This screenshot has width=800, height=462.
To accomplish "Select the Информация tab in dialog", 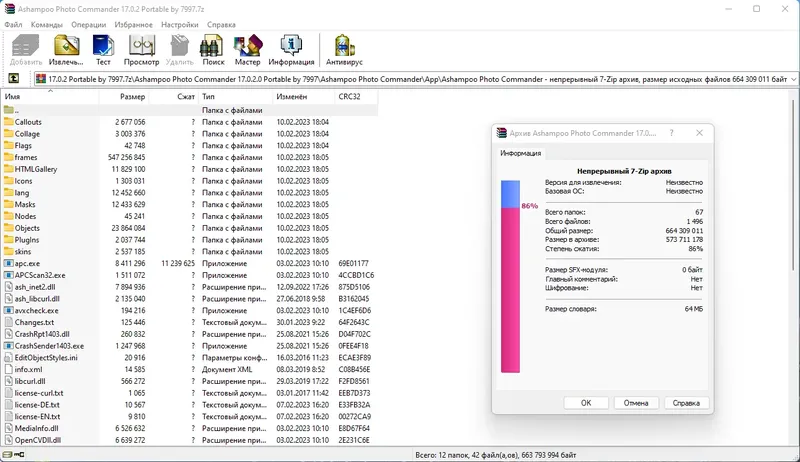I will (x=520, y=153).
